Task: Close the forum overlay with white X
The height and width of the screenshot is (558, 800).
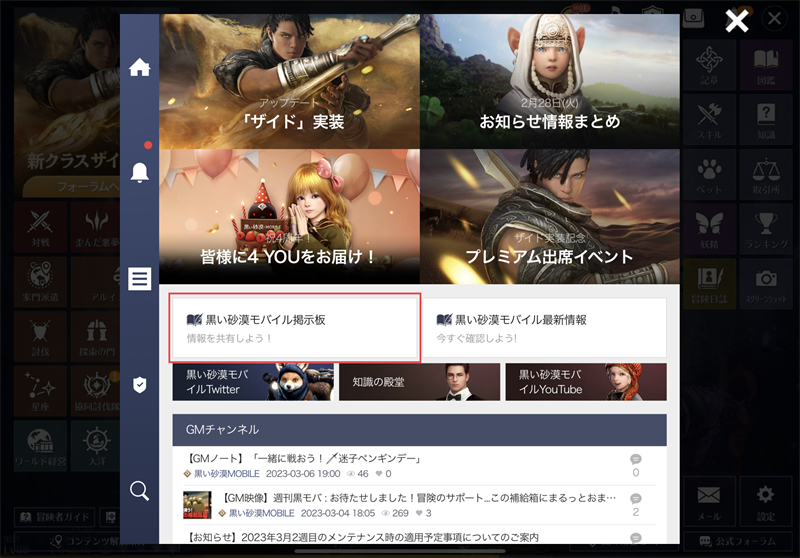Action: tap(737, 21)
